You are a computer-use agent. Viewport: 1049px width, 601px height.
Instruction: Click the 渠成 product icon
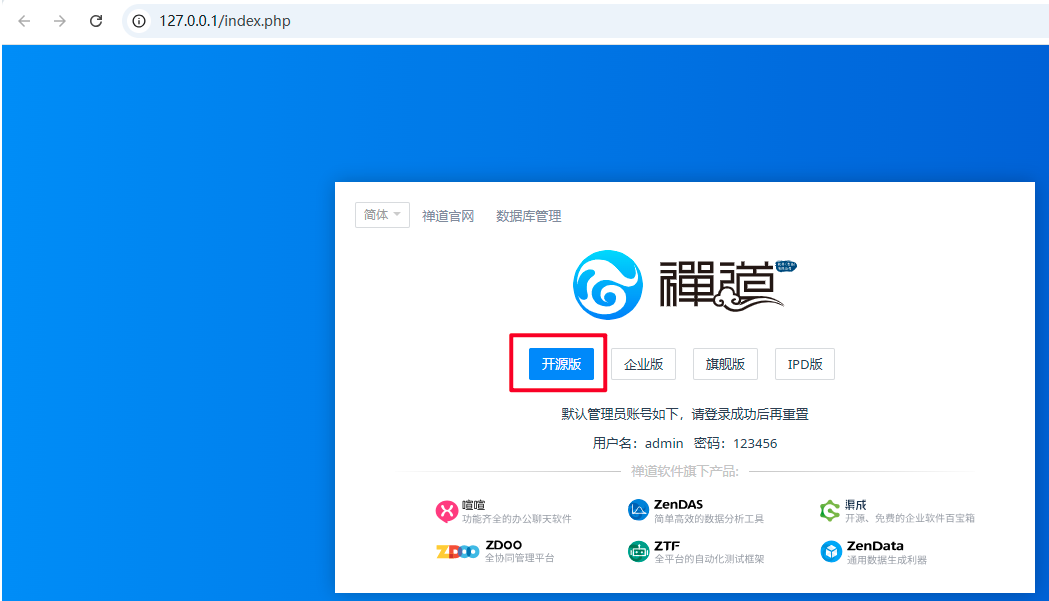(x=830, y=511)
